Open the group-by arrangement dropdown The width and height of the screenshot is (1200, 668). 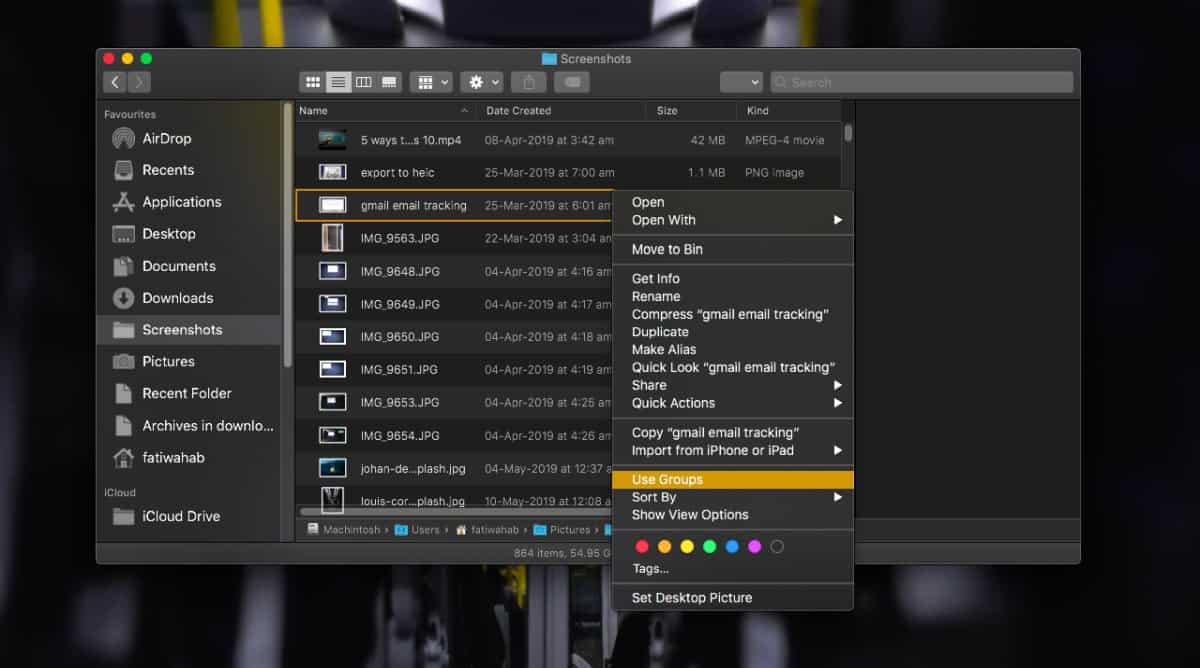pos(431,82)
